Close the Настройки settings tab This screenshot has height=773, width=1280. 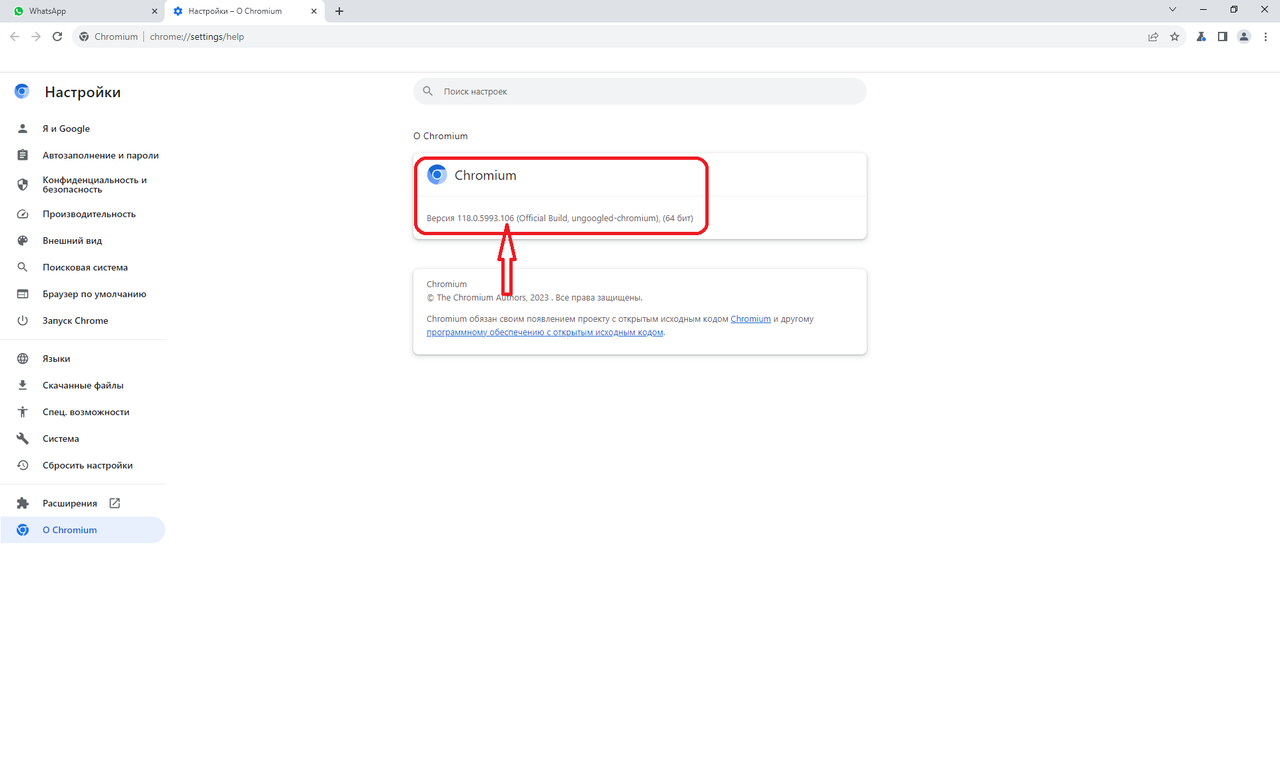[315, 11]
